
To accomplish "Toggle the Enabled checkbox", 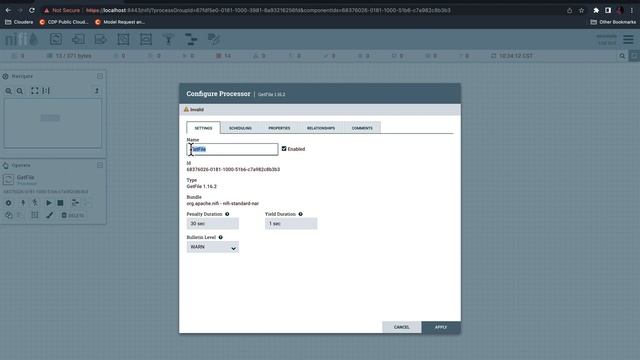I will pos(284,149).
